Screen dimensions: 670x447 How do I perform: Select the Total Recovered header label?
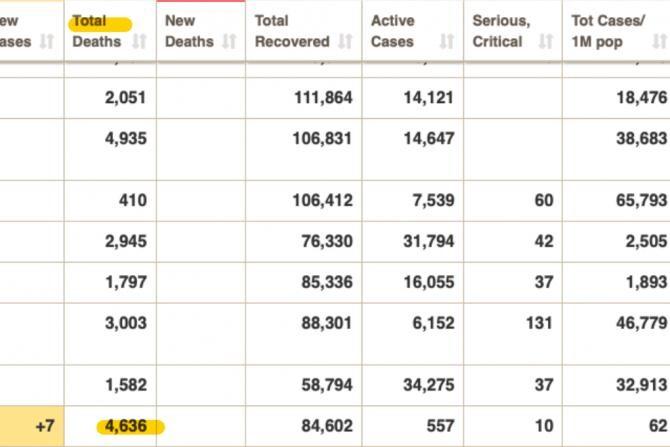tap(291, 31)
